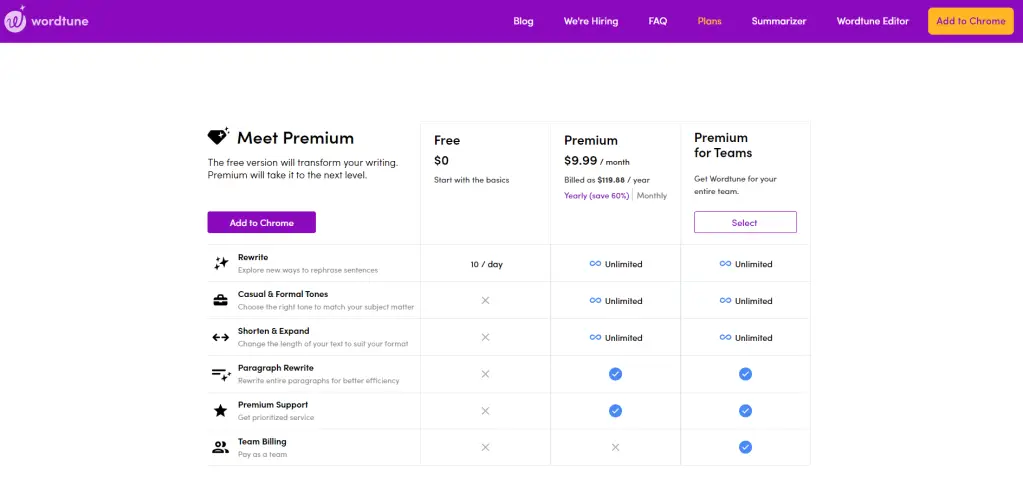The width and height of the screenshot is (1023, 503).
Task: Click Free X mark for Shorten & Expand
Action: (x=485, y=337)
